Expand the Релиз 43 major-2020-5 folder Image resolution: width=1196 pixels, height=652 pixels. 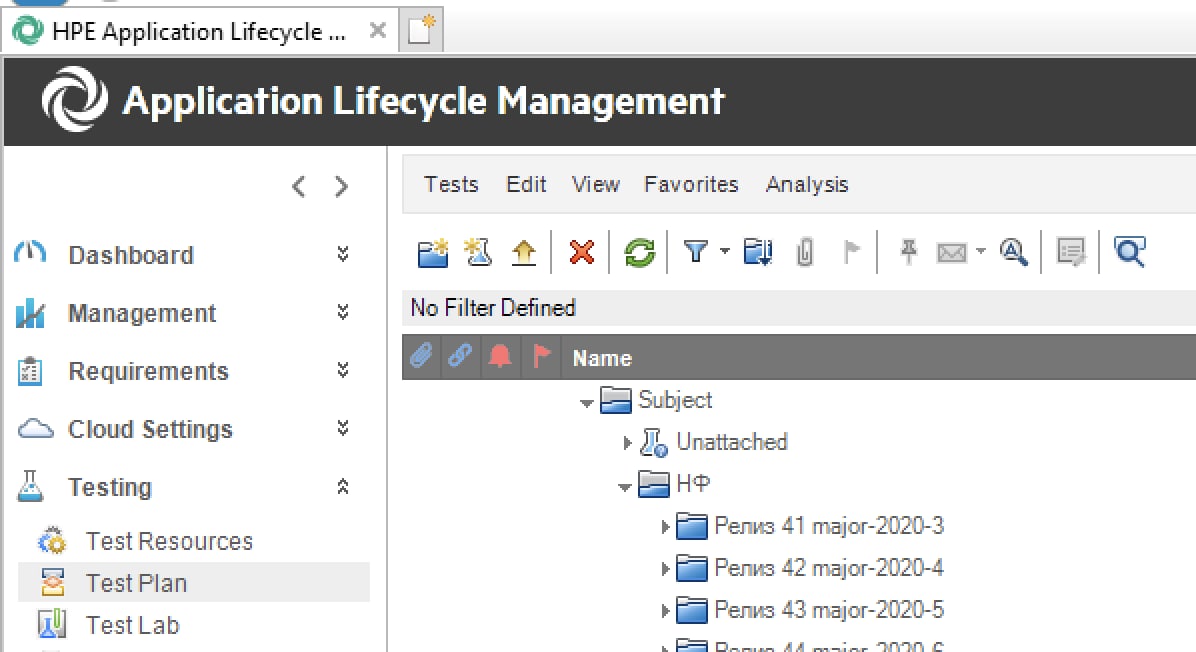pos(664,610)
